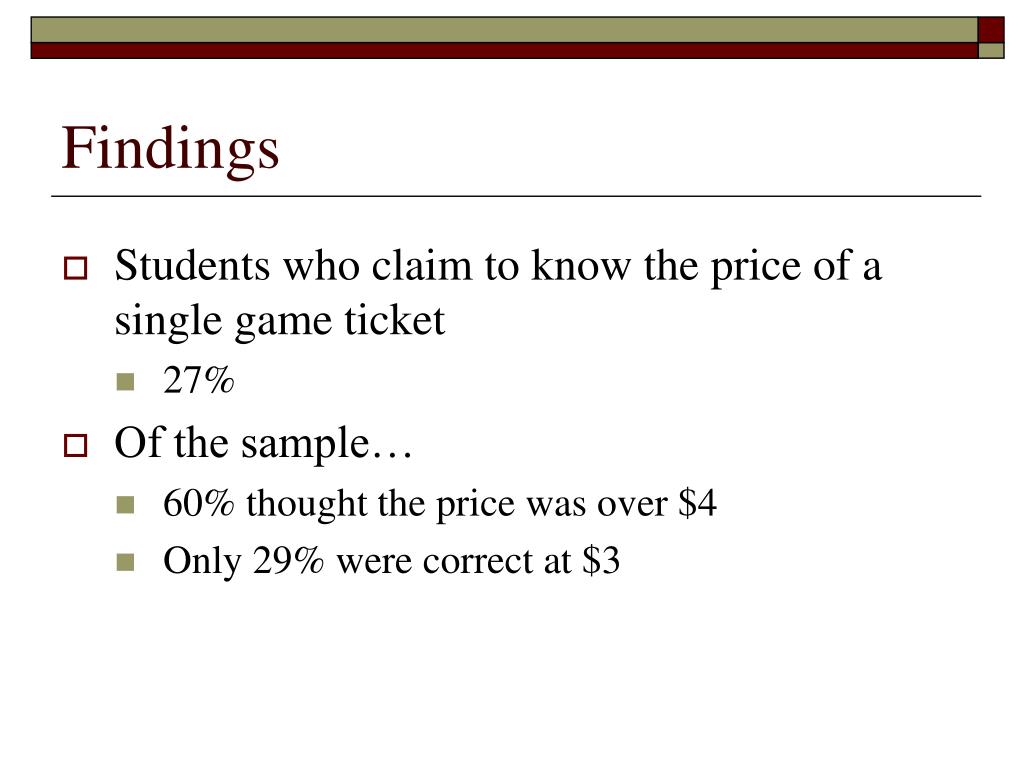
Task: Click the $4 price value
Action: click(x=697, y=504)
